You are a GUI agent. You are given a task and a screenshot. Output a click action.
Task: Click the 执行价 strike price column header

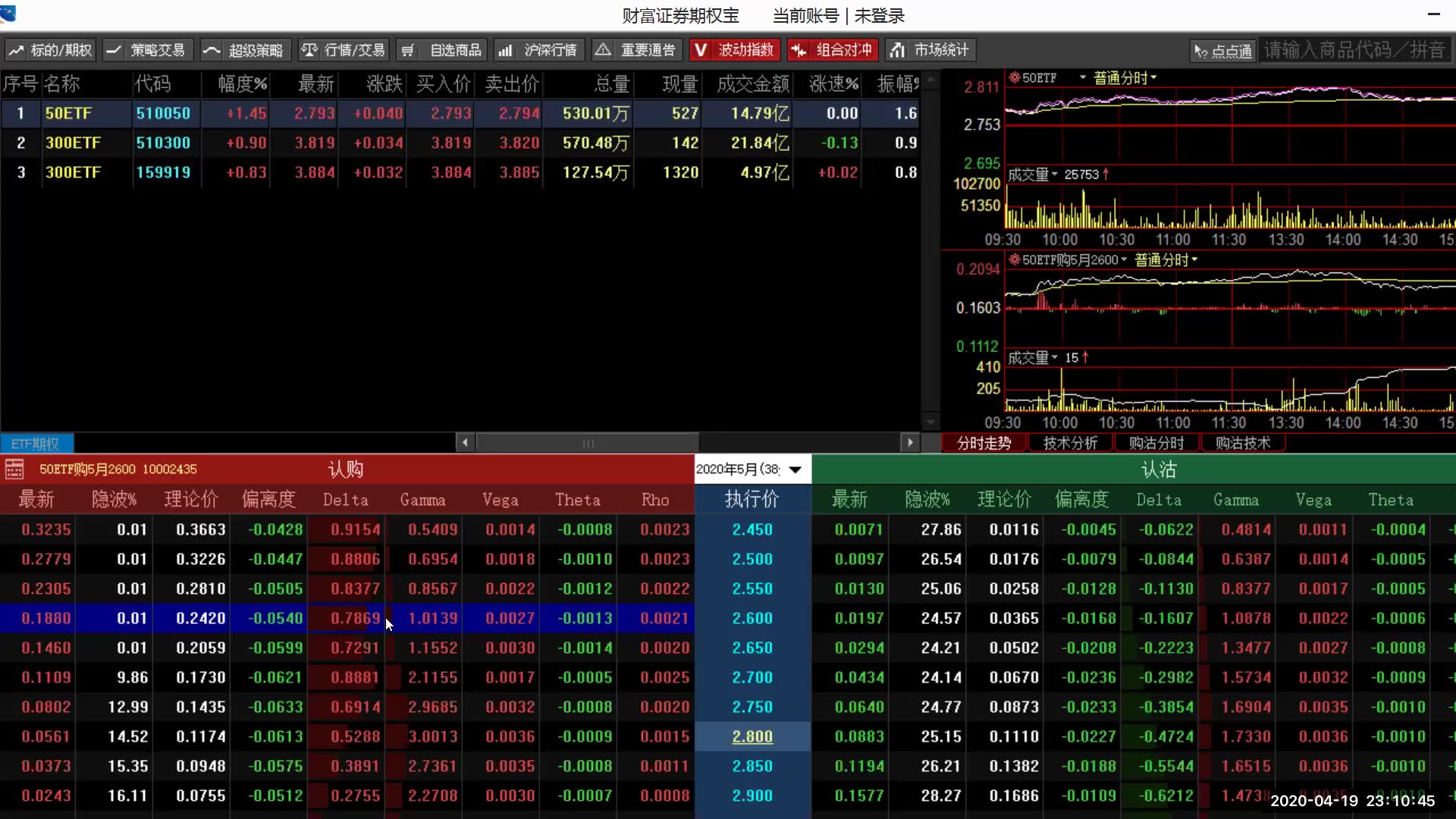point(752,499)
